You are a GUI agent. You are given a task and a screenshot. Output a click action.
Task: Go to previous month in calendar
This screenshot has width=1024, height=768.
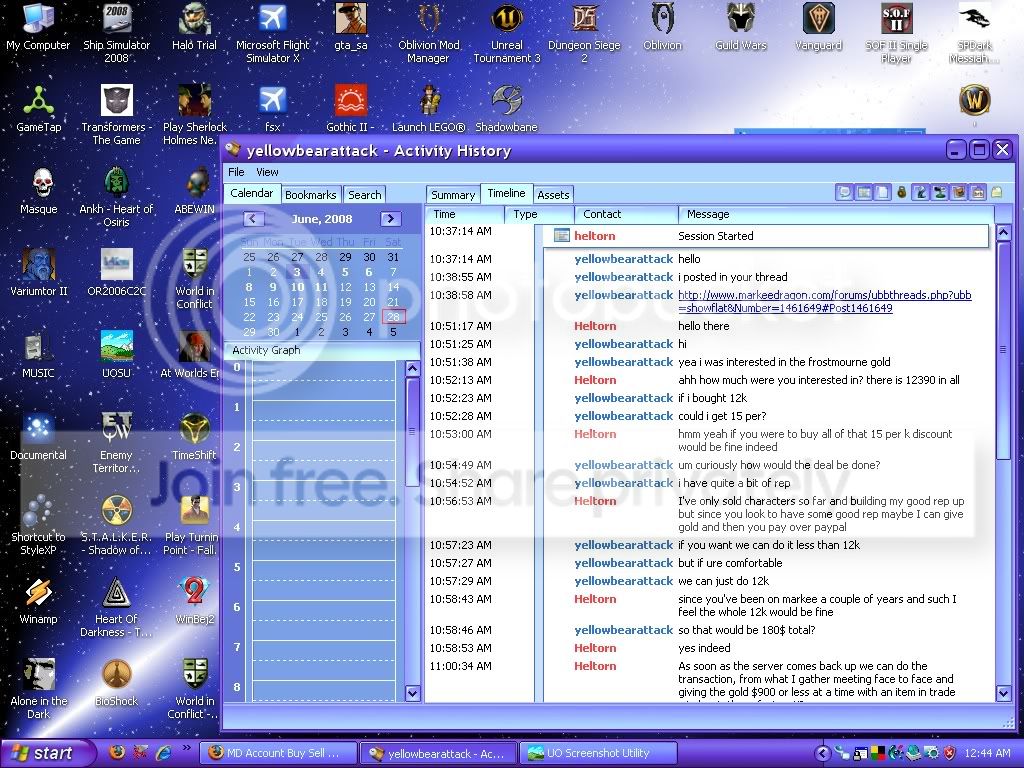point(253,219)
